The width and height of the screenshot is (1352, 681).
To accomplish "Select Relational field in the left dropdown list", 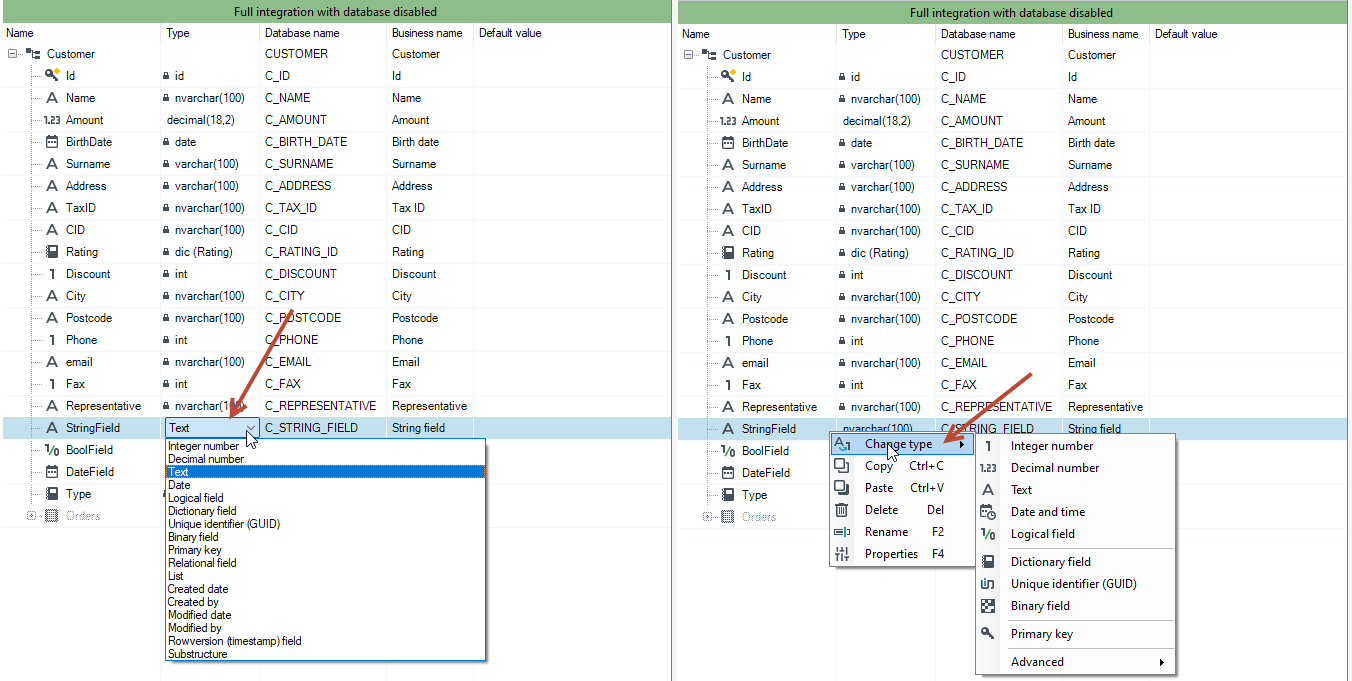I will coord(325,563).
